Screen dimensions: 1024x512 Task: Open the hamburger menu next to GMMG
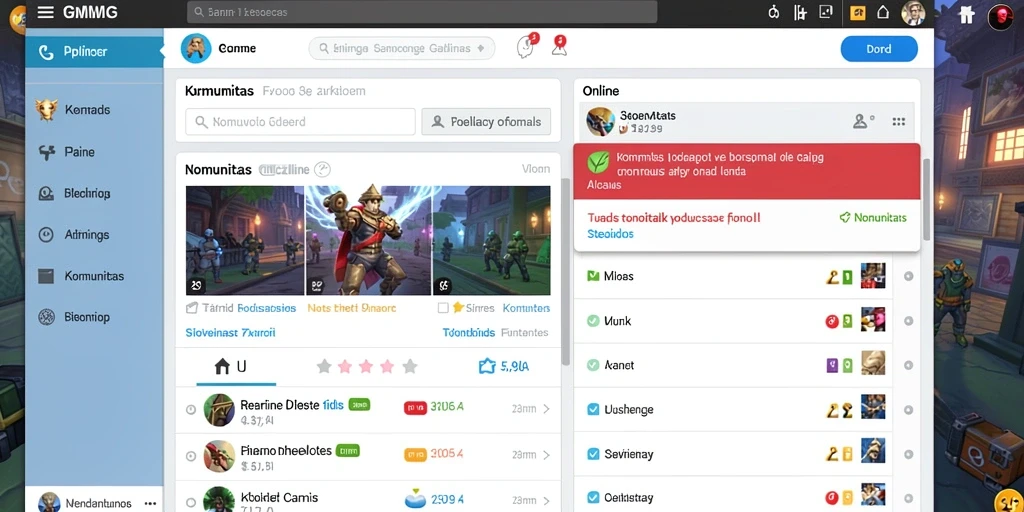tap(45, 12)
